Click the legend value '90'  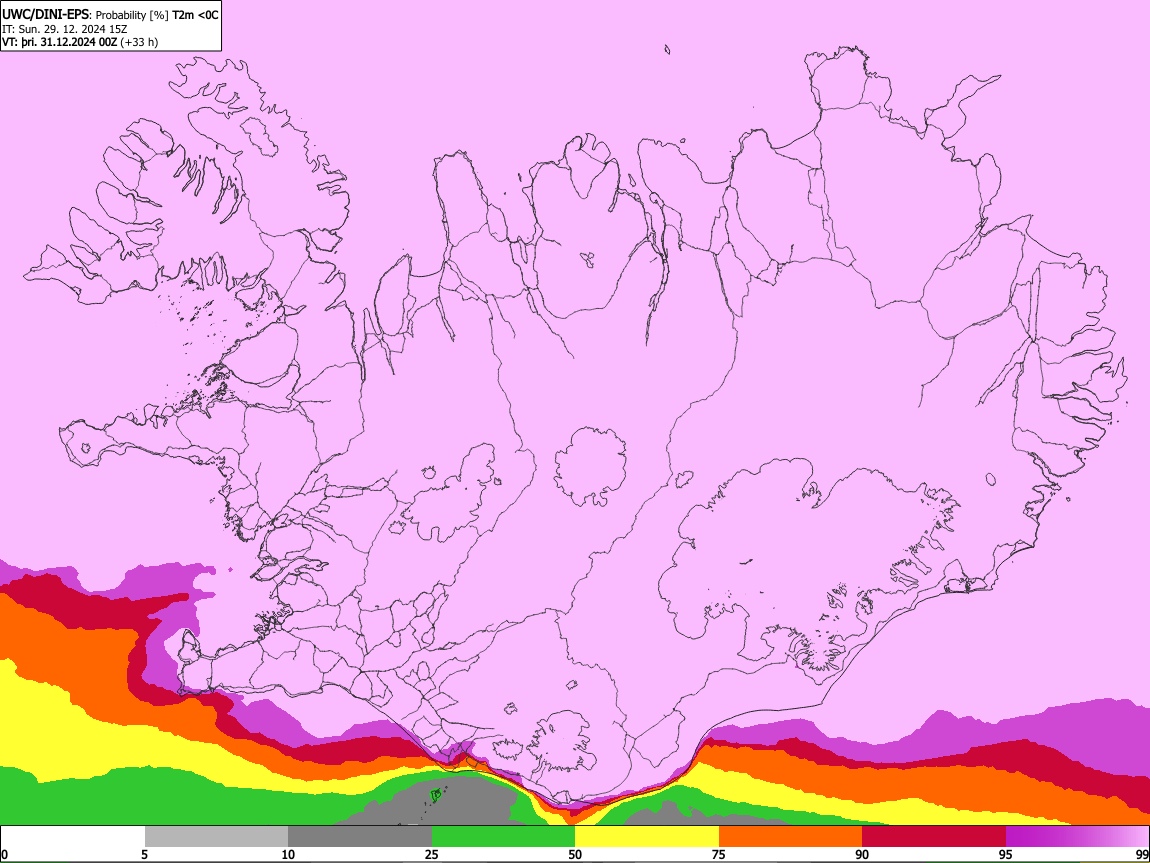[862, 855]
